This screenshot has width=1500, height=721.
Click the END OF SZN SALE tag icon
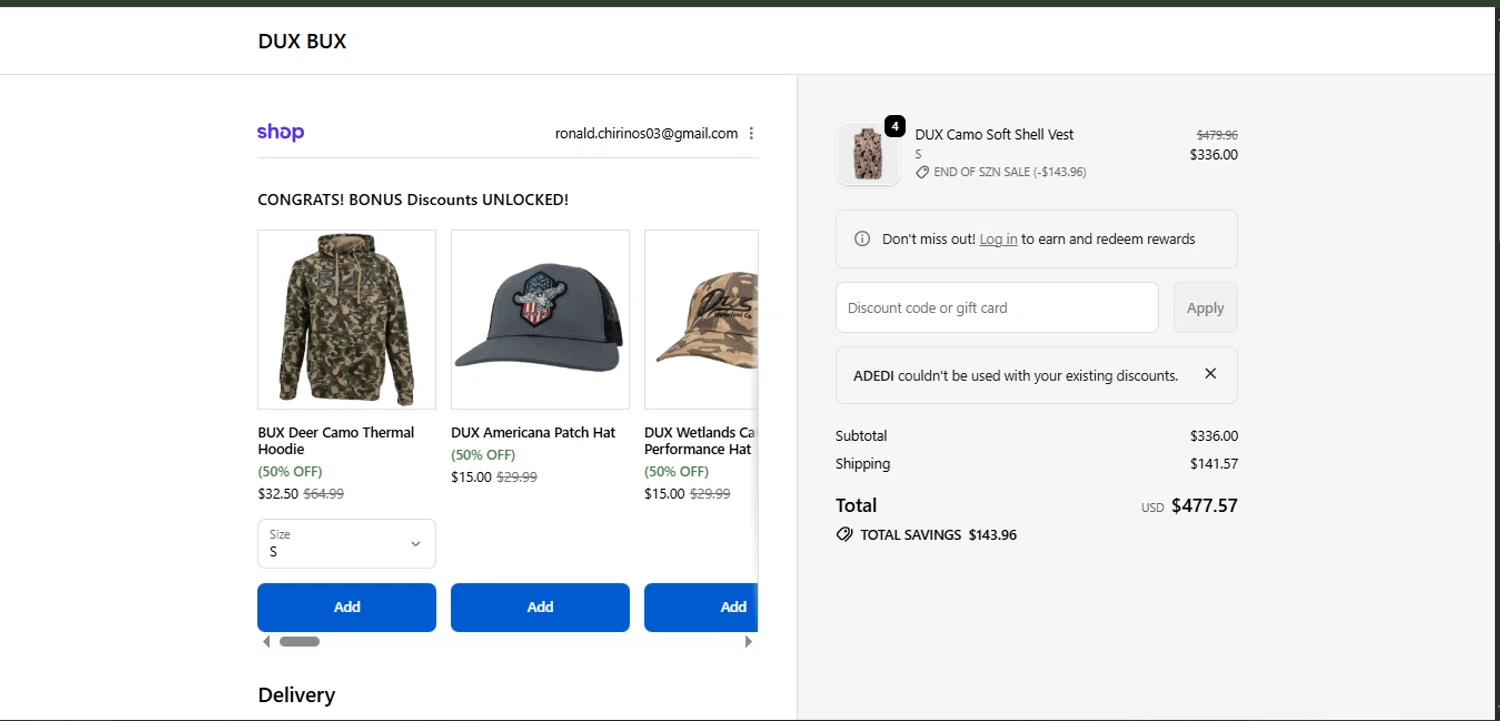coord(922,172)
